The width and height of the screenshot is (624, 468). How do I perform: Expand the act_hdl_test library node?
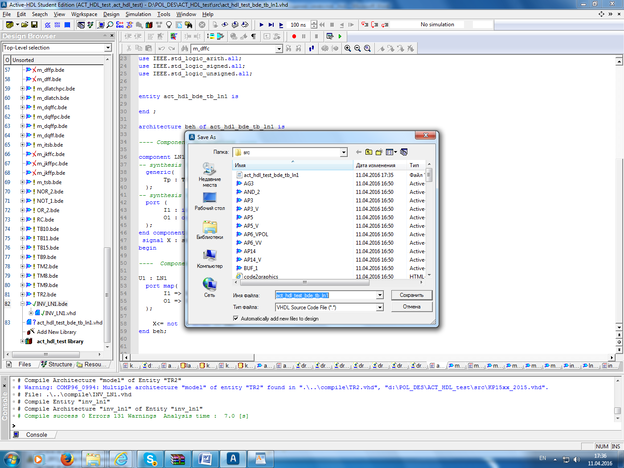point(23,342)
